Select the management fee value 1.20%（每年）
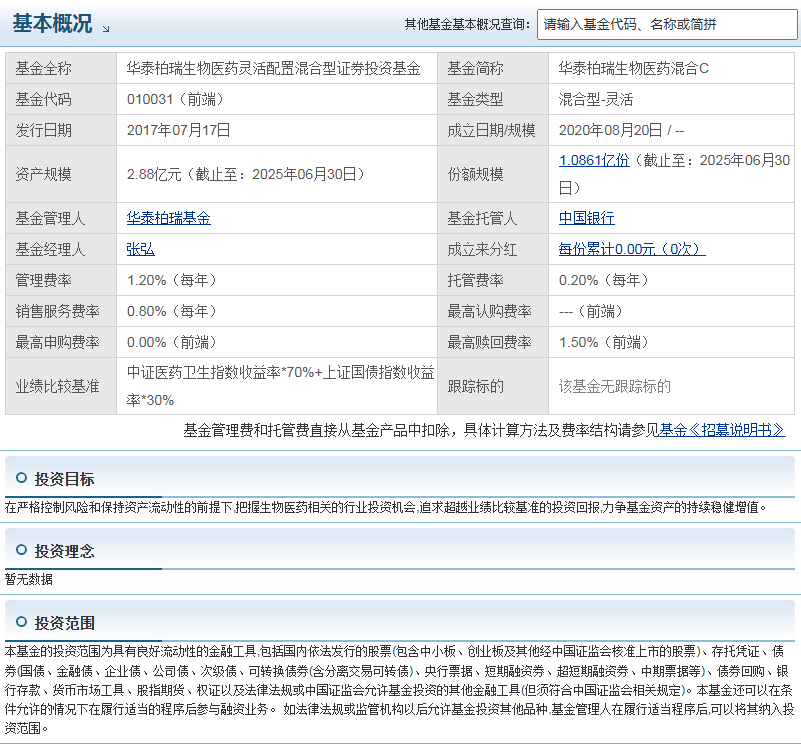Image resolution: width=801 pixels, height=745 pixels. tap(172, 280)
